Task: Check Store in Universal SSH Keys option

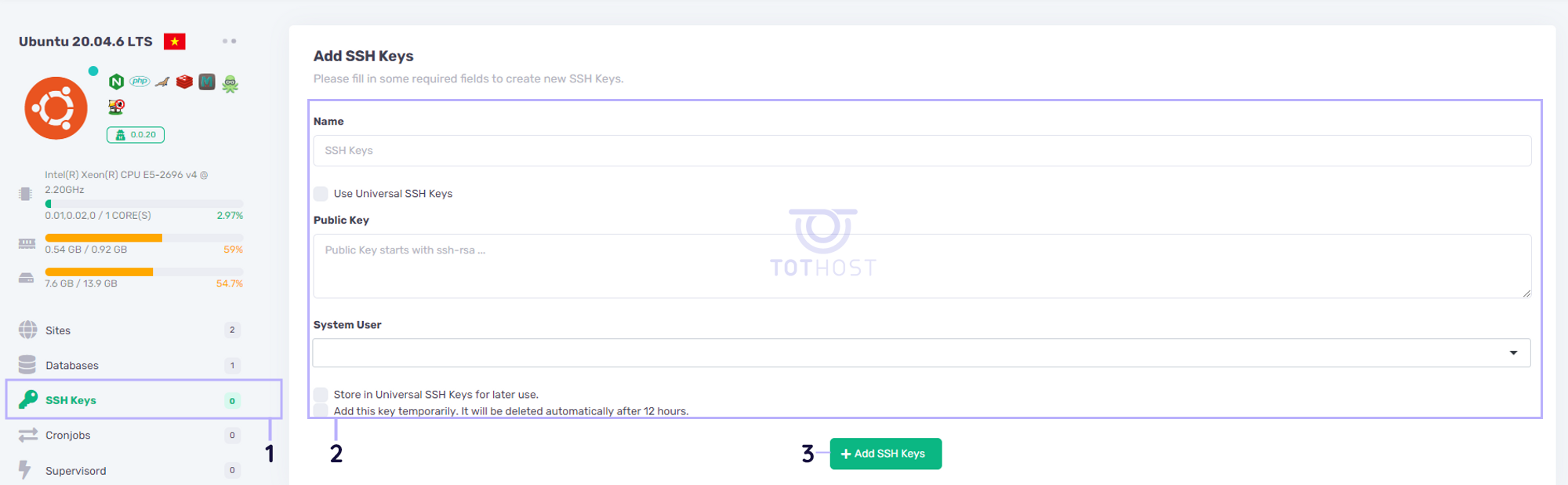Action: click(321, 394)
